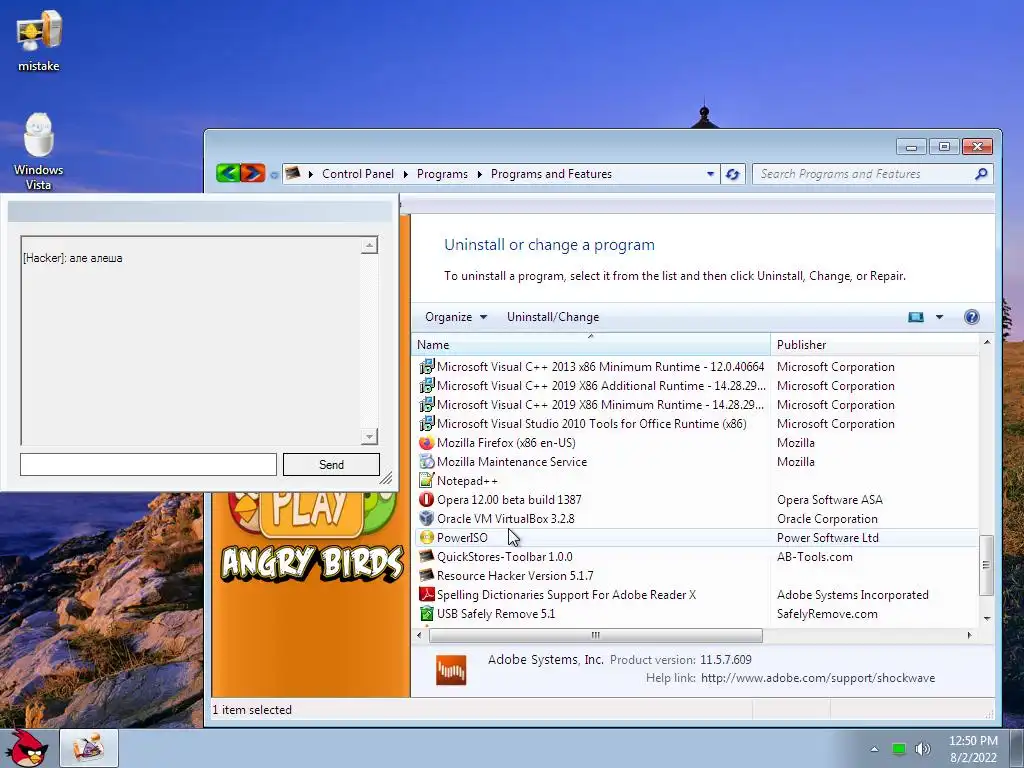The width and height of the screenshot is (1024, 768).
Task: Click 'Adobe Systems Incorporated' publisher cell
Action: click(x=852, y=594)
